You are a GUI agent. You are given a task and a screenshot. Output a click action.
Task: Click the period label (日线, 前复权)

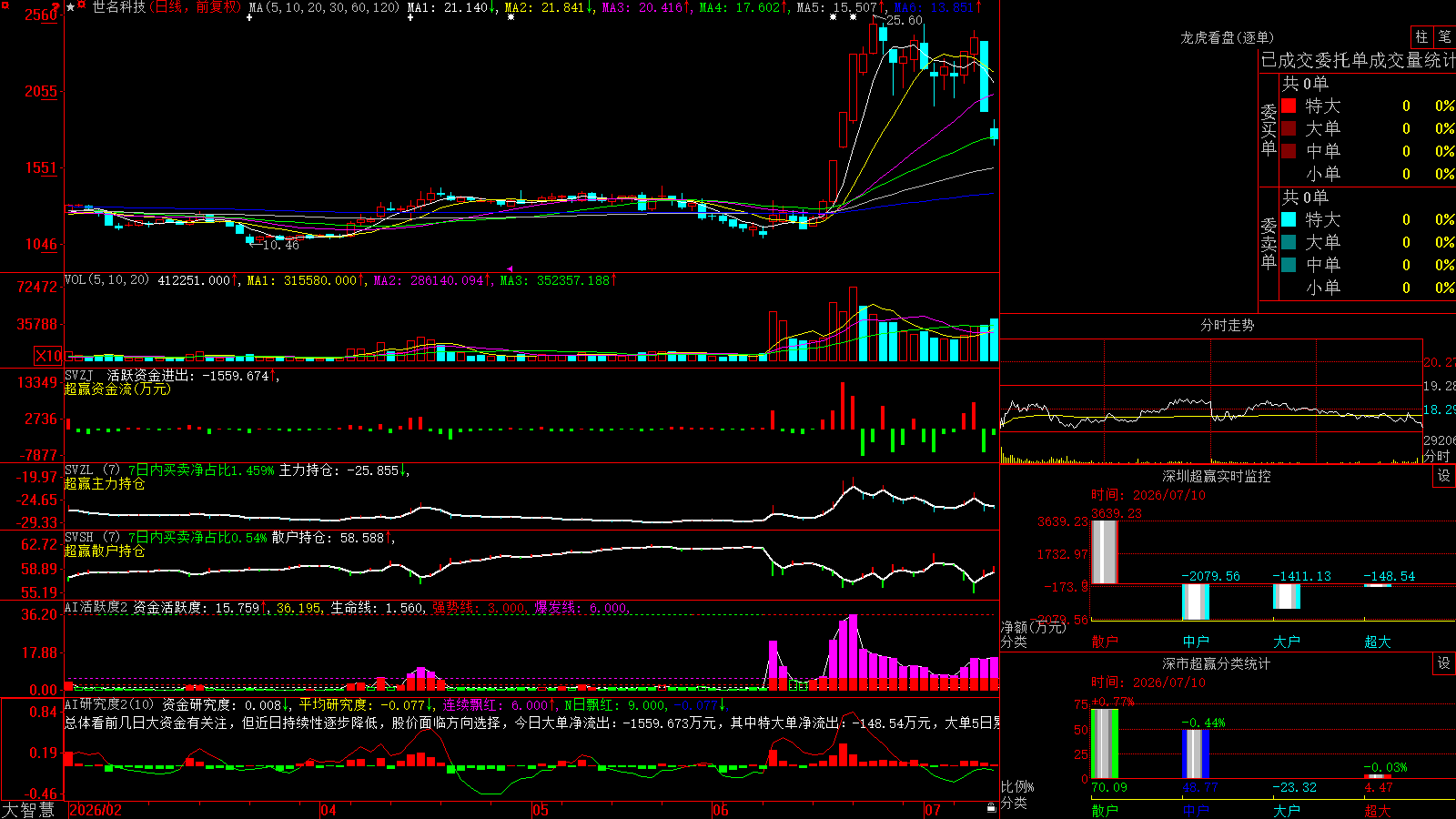pos(196,7)
